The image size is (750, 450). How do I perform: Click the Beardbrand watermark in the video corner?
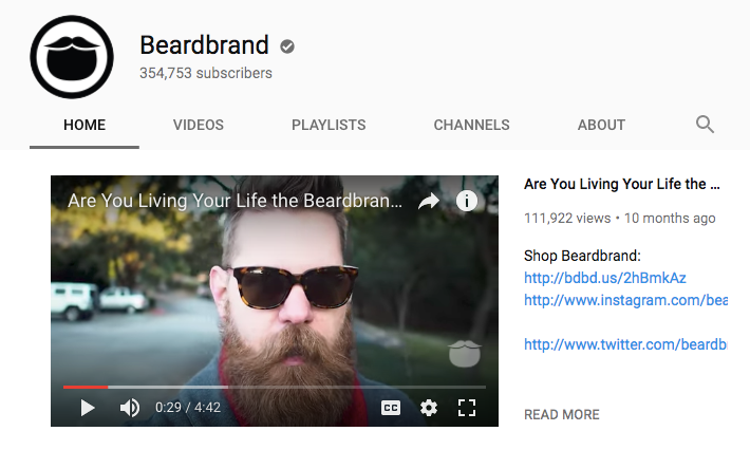click(x=464, y=354)
